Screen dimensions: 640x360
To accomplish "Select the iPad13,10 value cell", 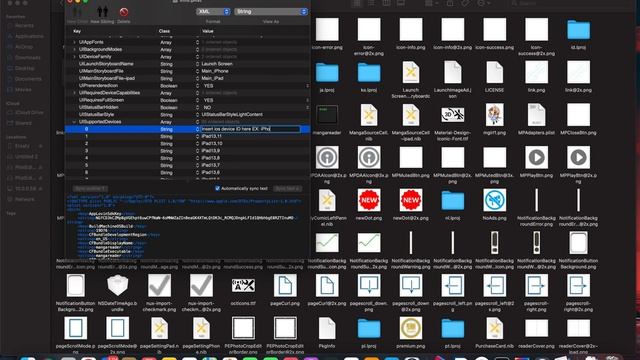I will coord(212,144).
